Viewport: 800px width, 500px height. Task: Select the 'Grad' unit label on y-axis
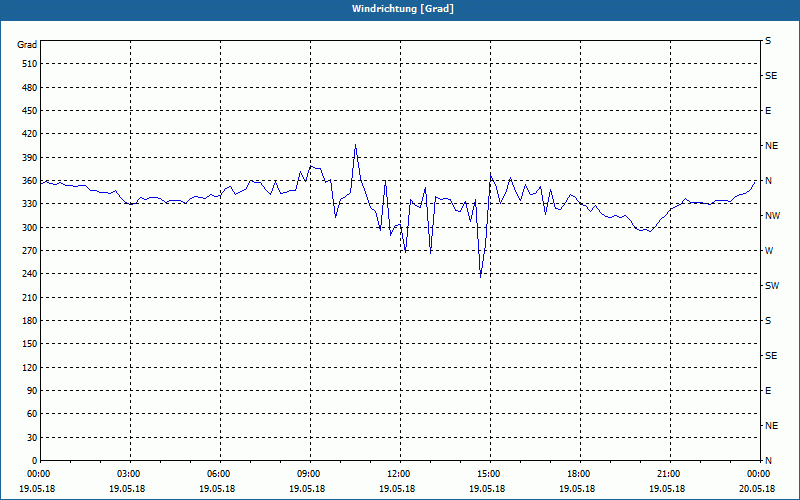[x=27, y=45]
